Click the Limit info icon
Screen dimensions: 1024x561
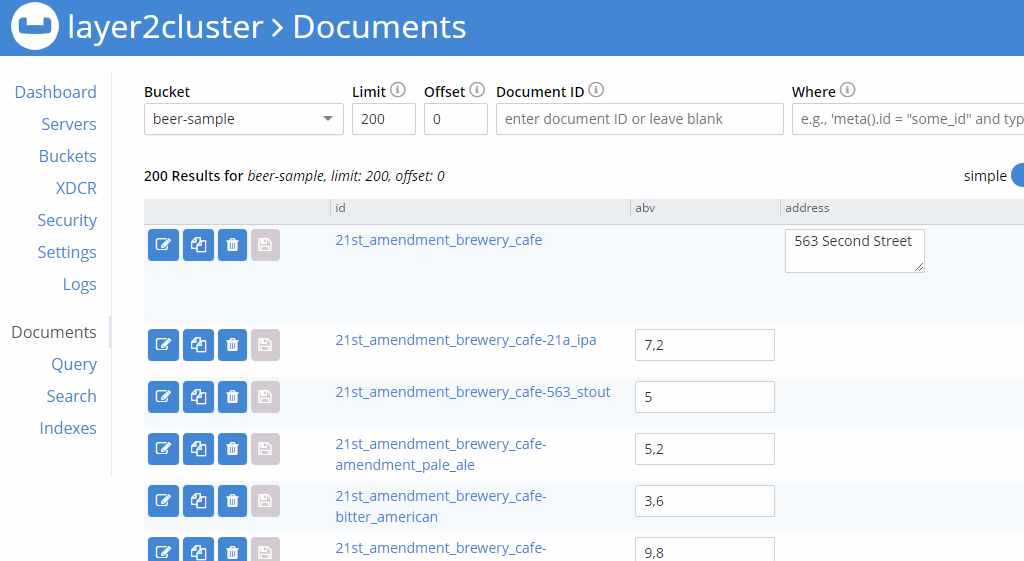click(398, 90)
